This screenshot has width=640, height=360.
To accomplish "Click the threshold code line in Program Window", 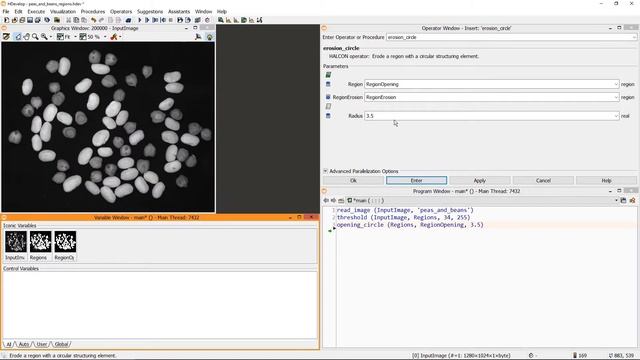I will pyautogui.click(x=403, y=218).
